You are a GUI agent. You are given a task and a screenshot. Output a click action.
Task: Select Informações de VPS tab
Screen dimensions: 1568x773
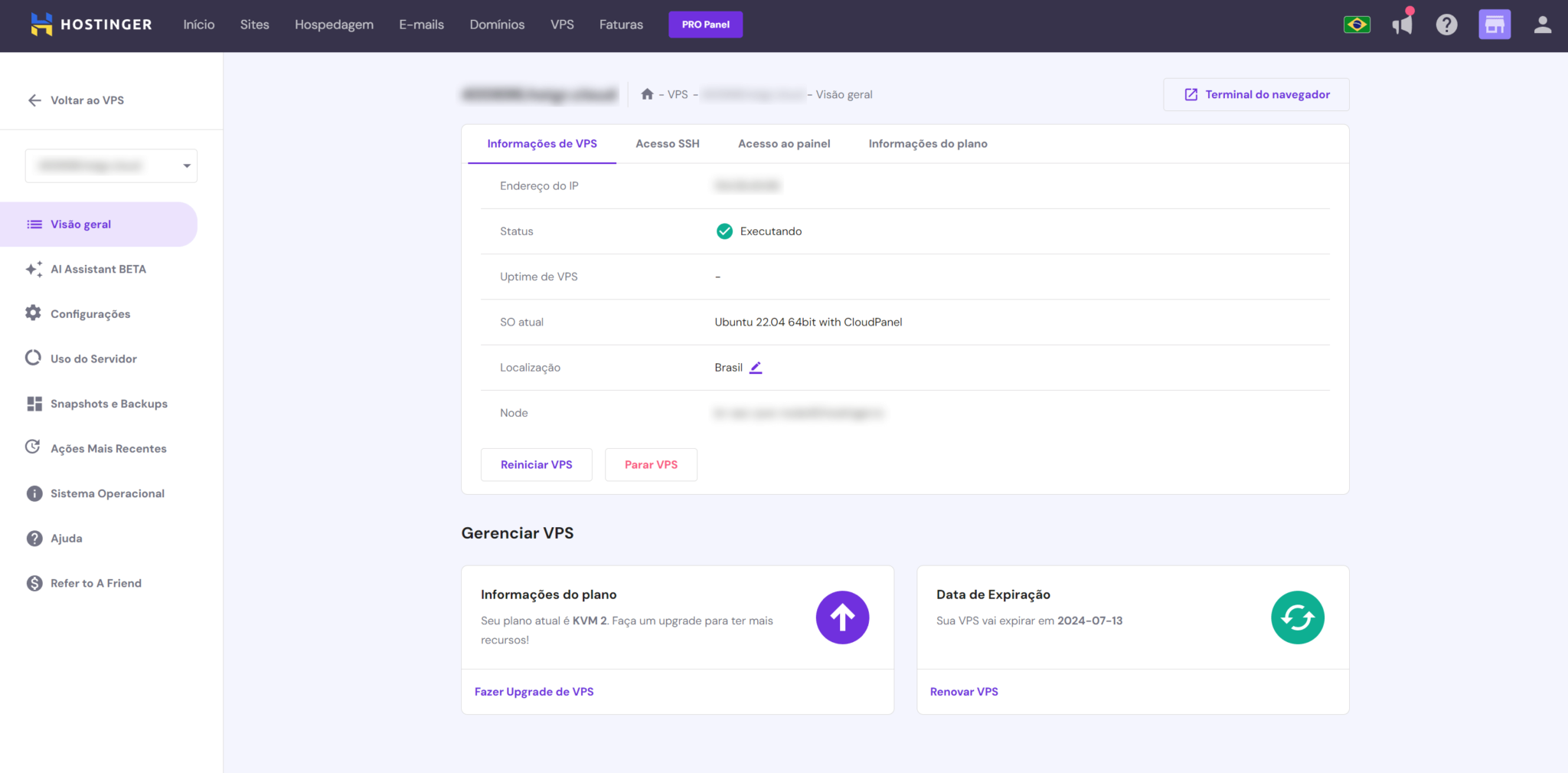click(542, 144)
